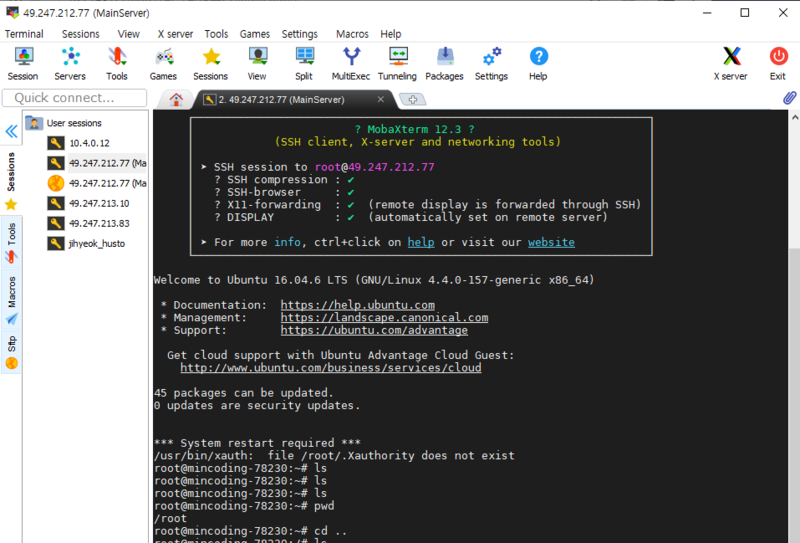Open the Sftp sidebar vertical tab
Viewport: 800px width, 543px height.
coord(11,352)
